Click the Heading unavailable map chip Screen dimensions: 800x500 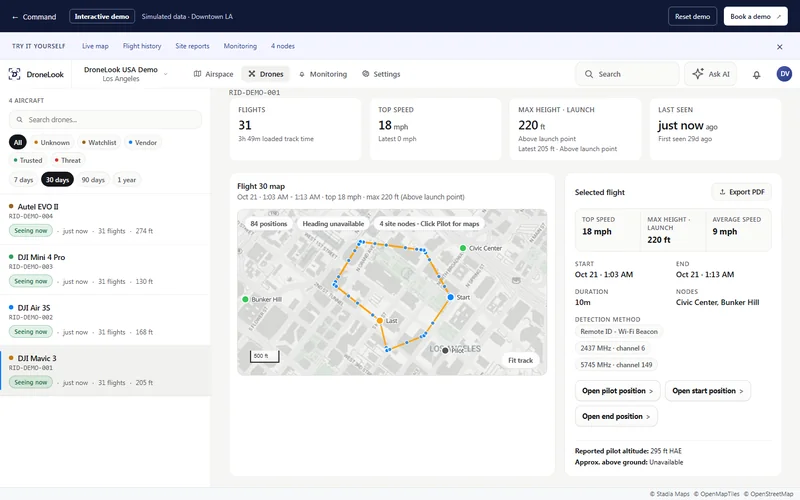click(x=333, y=223)
